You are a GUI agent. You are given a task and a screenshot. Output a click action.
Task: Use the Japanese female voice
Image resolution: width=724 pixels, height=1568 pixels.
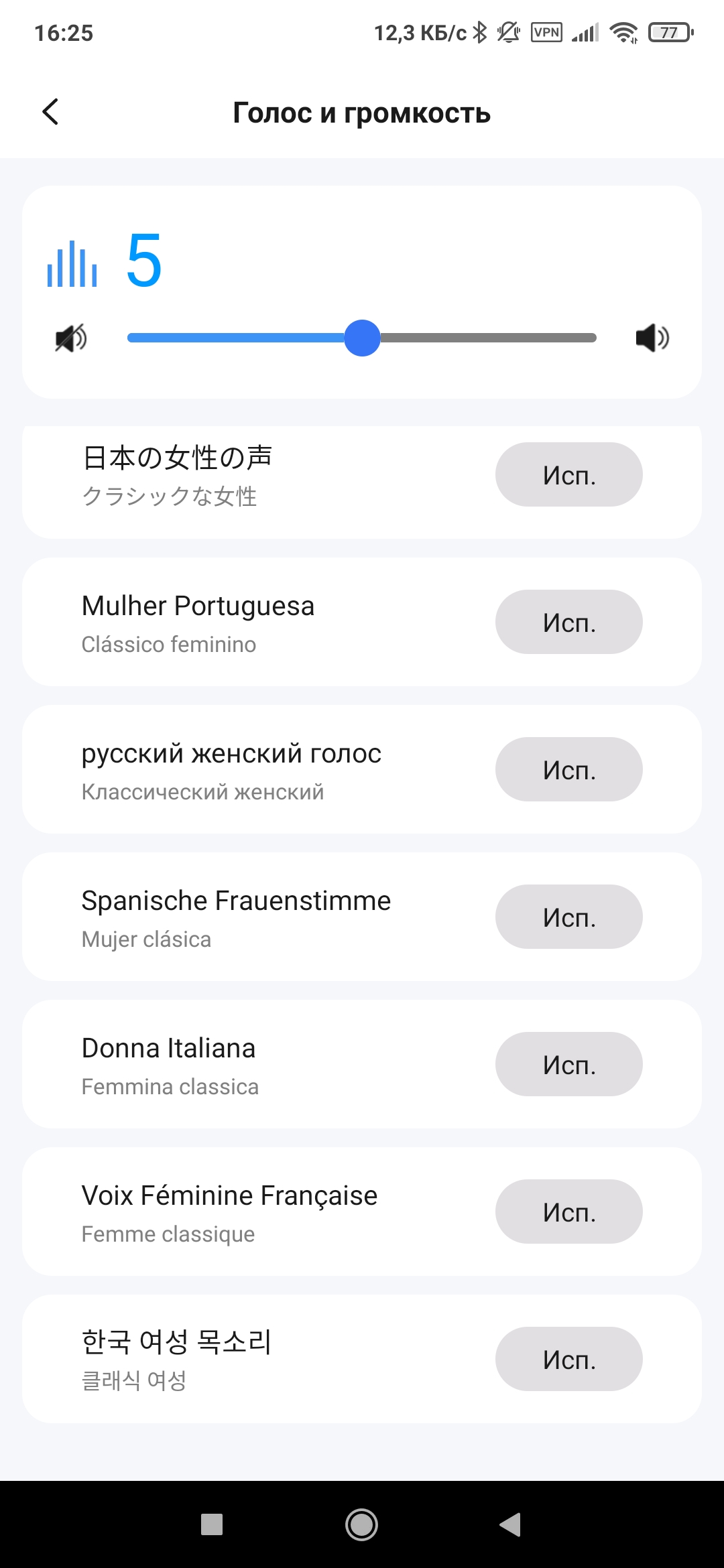(568, 474)
